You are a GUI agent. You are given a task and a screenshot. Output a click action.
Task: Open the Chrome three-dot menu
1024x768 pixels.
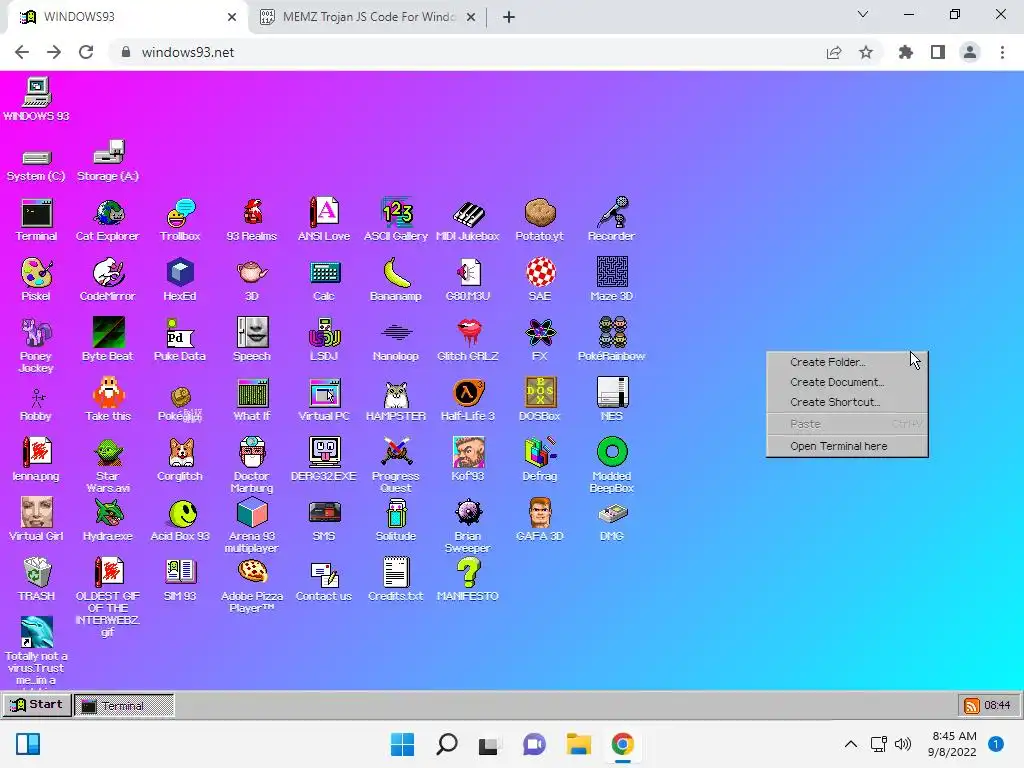click(x=1002, y=52)
